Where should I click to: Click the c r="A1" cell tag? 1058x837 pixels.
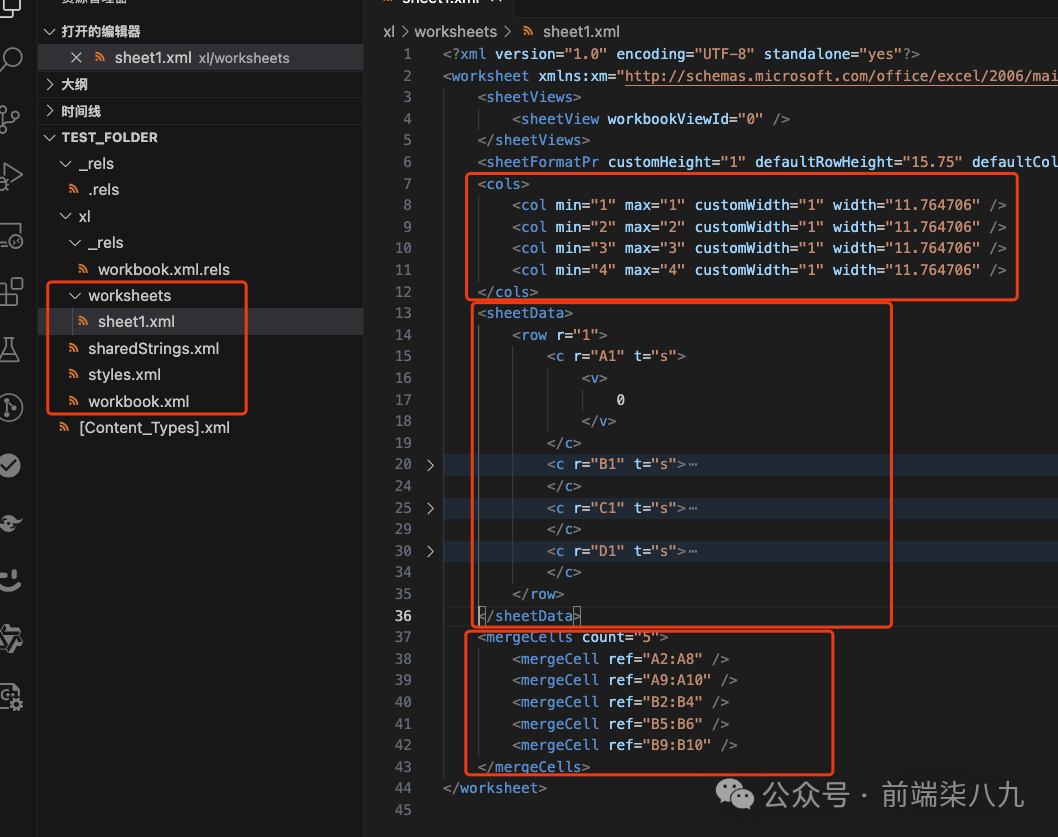coord(616,356)
